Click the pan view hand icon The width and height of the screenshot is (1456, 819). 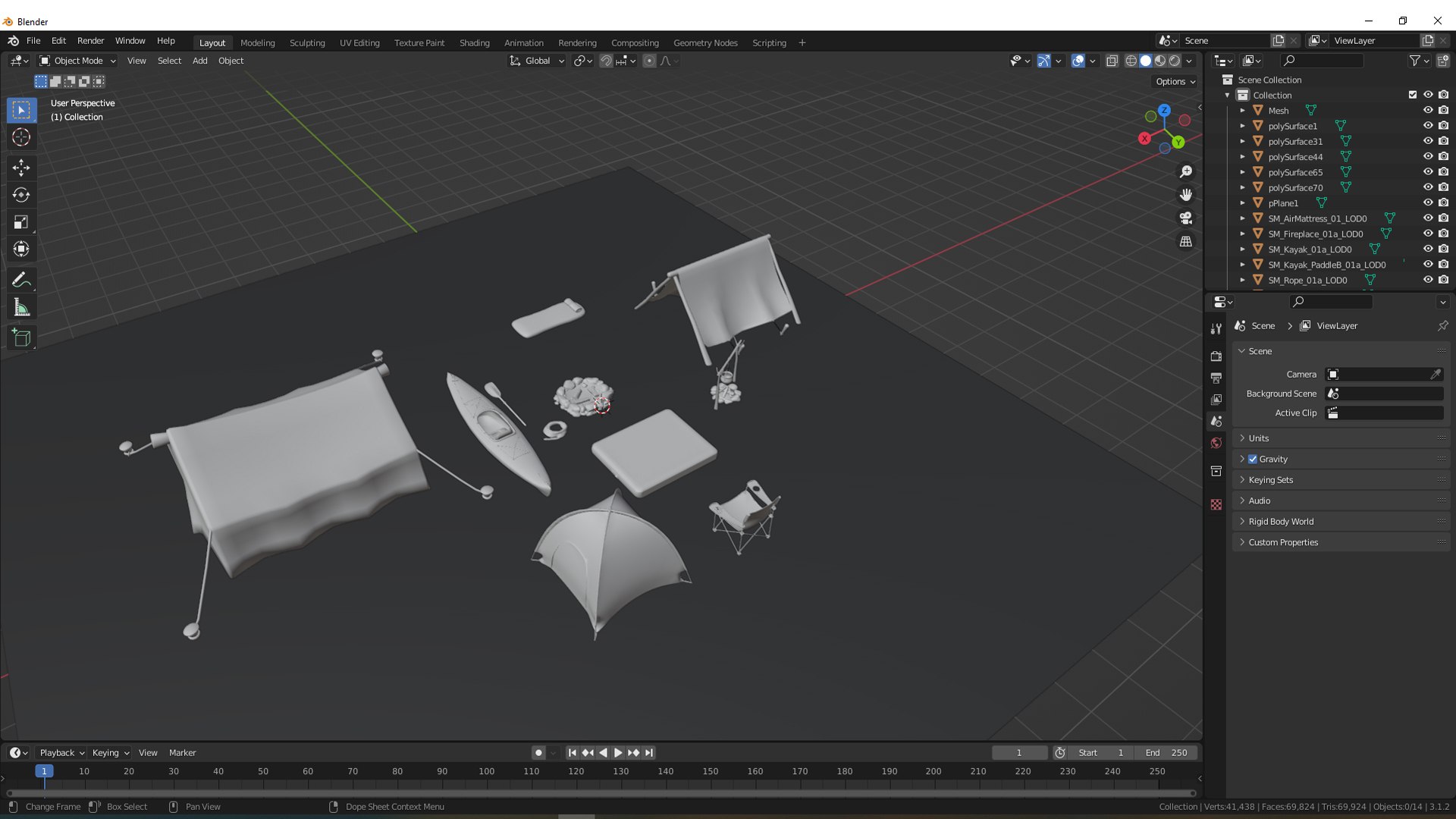(1186, 195)
